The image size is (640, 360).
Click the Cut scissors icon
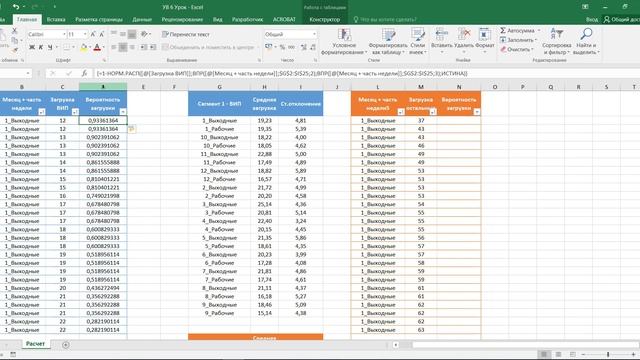tap(14, 31)
